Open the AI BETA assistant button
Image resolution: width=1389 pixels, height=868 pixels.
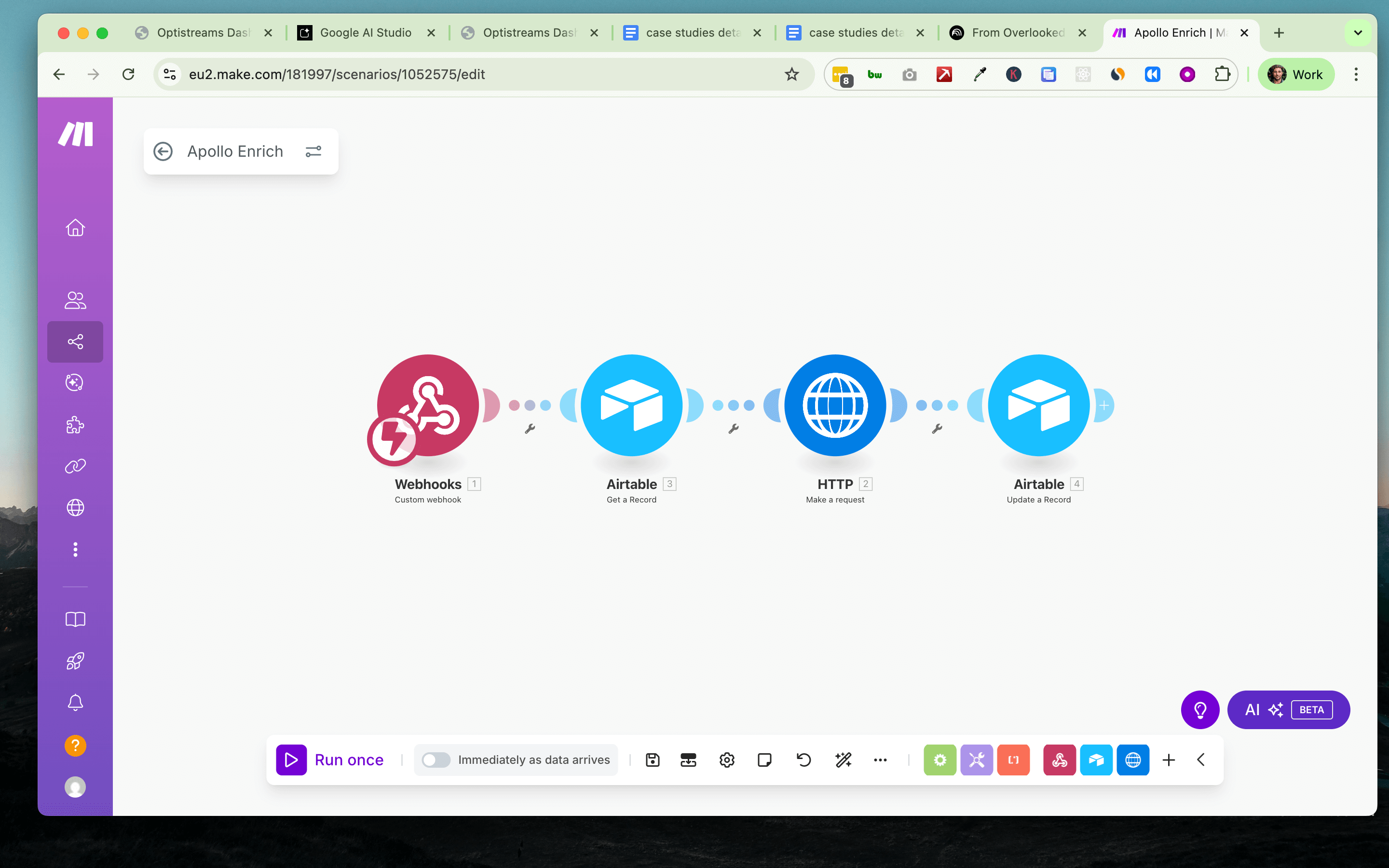click(x=1289, y=709)
